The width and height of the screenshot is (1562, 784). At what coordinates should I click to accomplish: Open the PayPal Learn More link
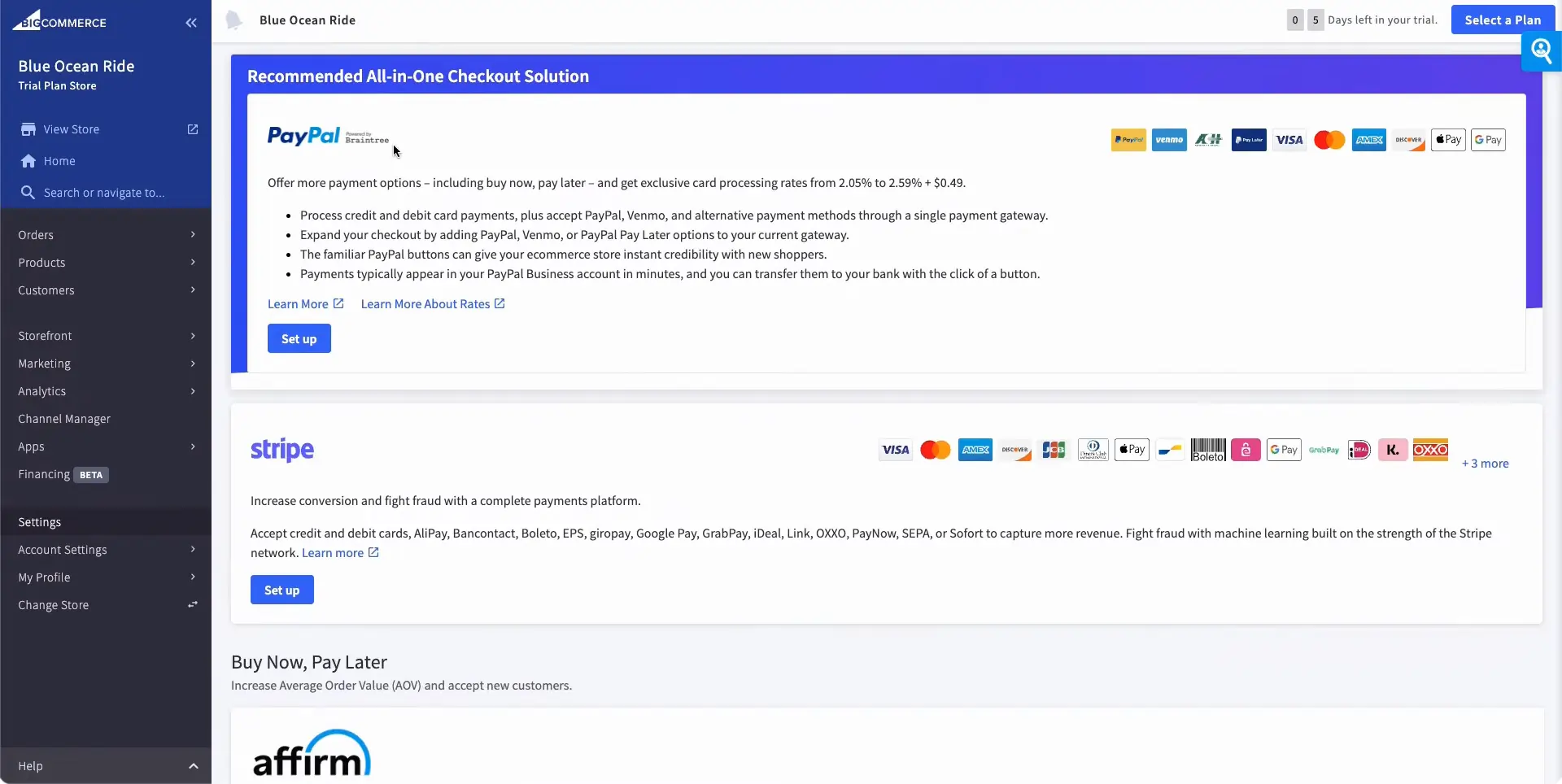point(305,303)
